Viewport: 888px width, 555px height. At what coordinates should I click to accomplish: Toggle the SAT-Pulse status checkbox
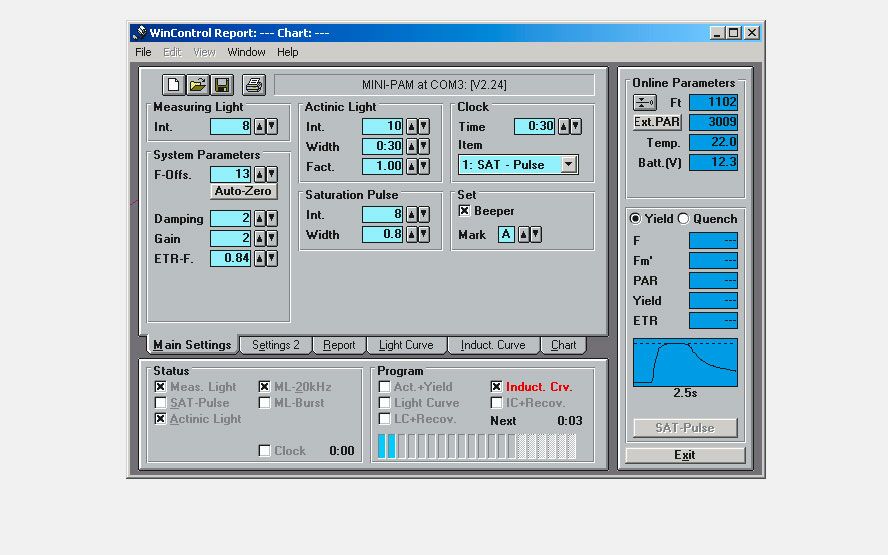160,403
